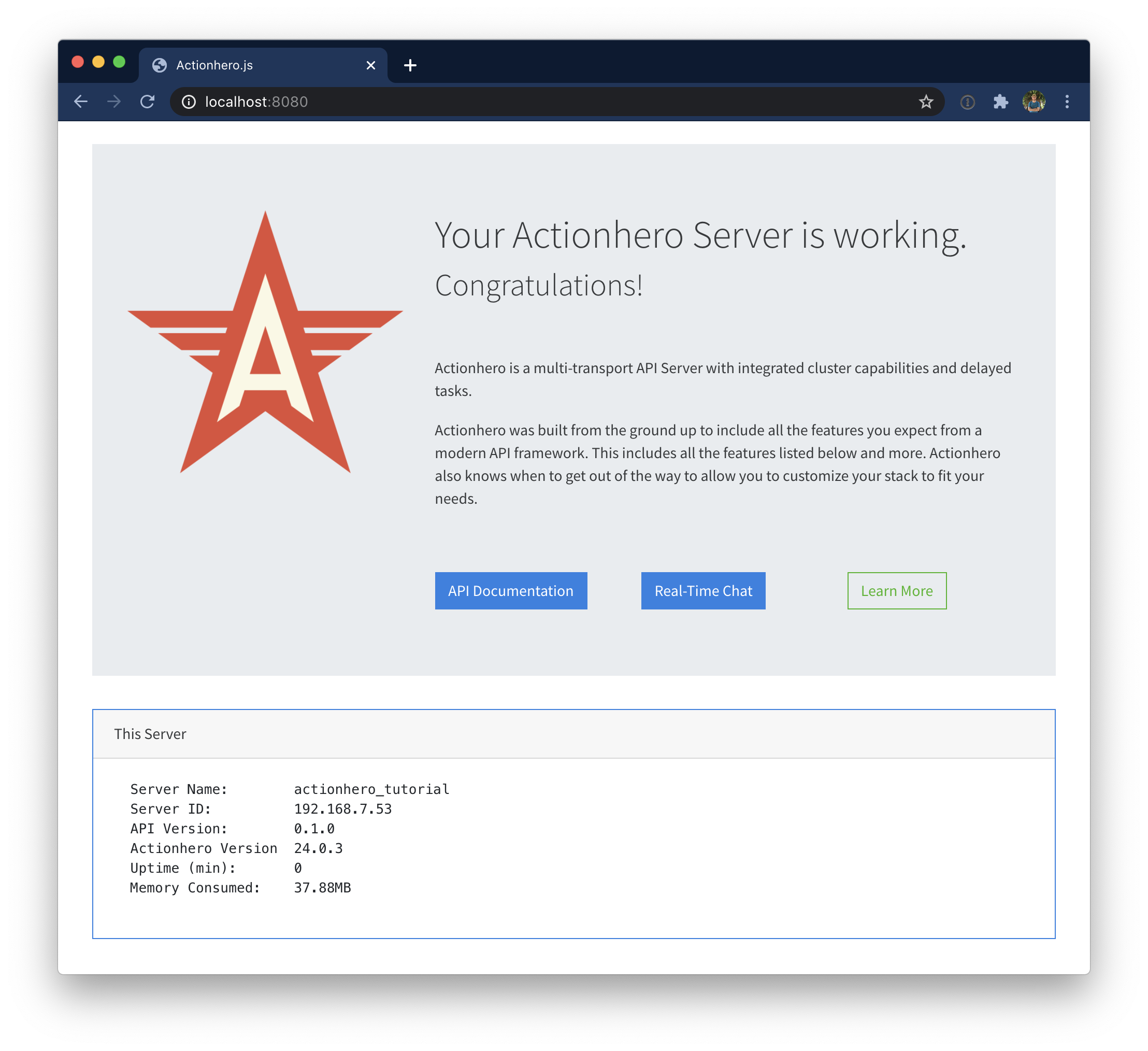This screenshot has height=1051, width=1148.
Task: Click the forward navigation arrow
Action: tap(114, 102)
